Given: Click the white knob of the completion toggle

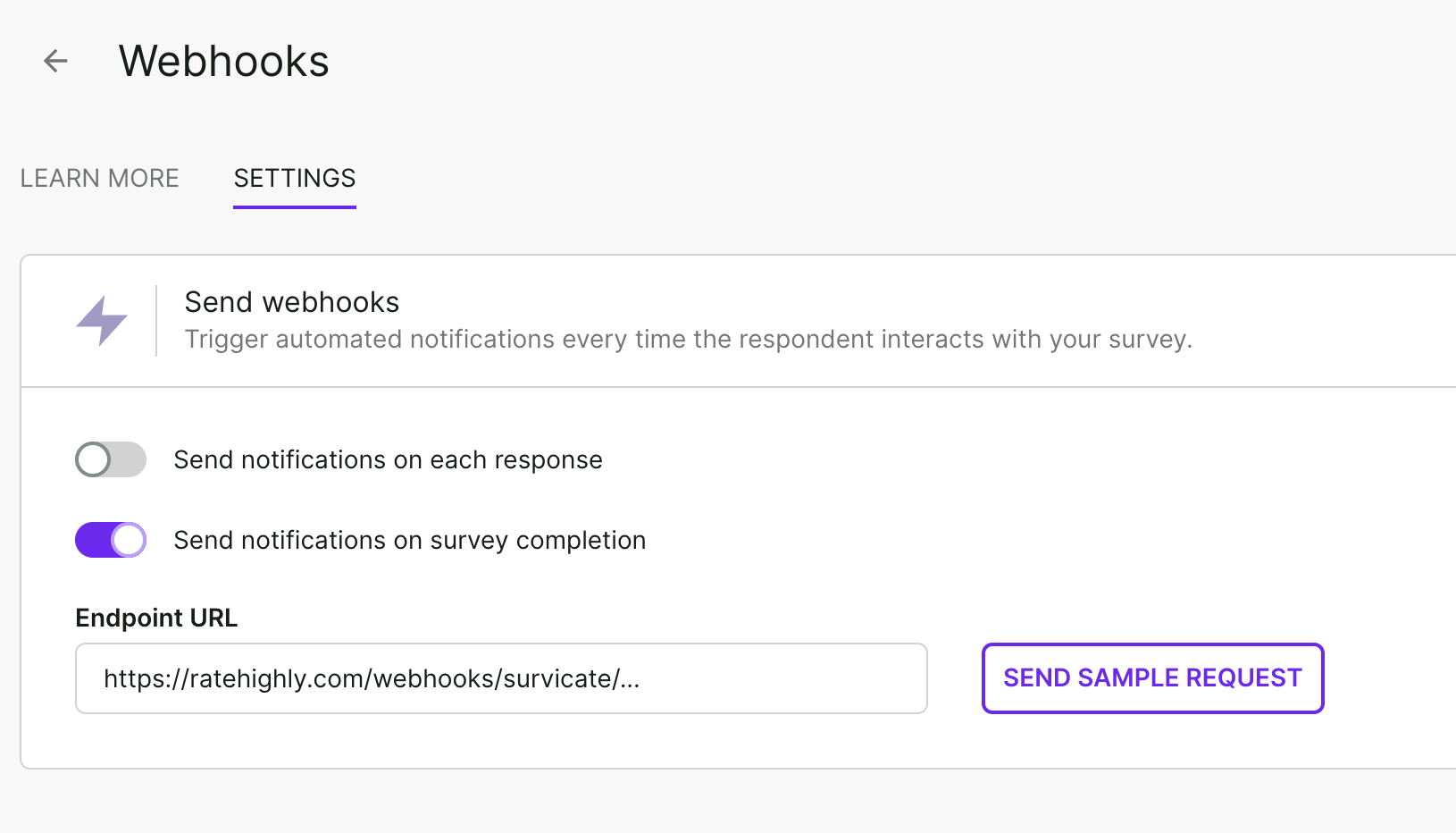Looking at the screenshot, I should tap(130, 540).
